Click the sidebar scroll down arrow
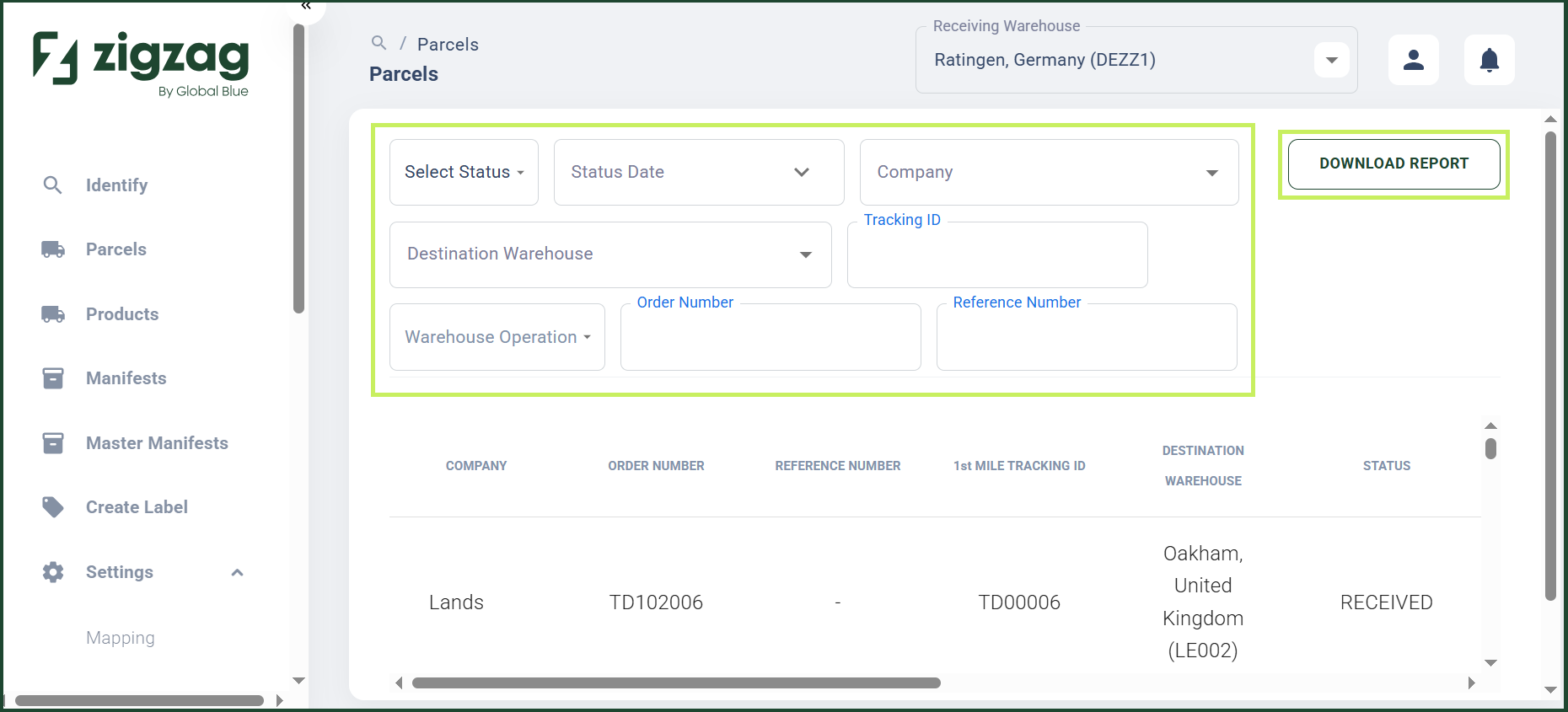Viewport: 1568px width, 712px height. pyautogui.click(x=298, y=681)
